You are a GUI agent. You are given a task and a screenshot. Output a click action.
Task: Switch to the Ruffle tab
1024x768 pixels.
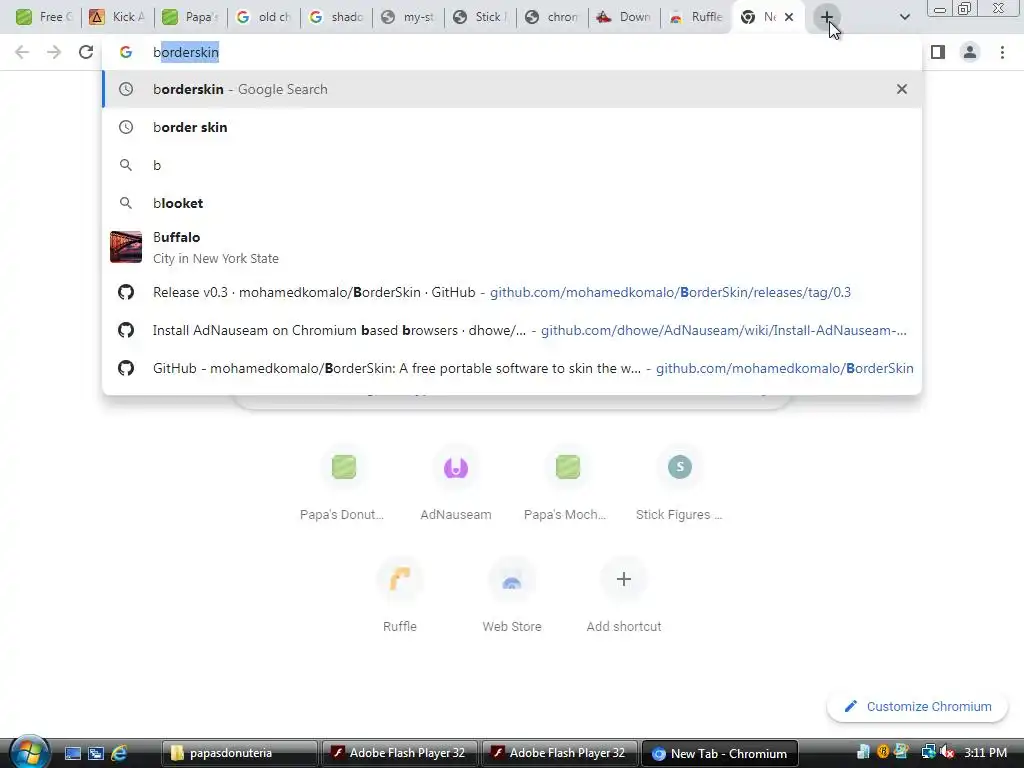(696, 17)
